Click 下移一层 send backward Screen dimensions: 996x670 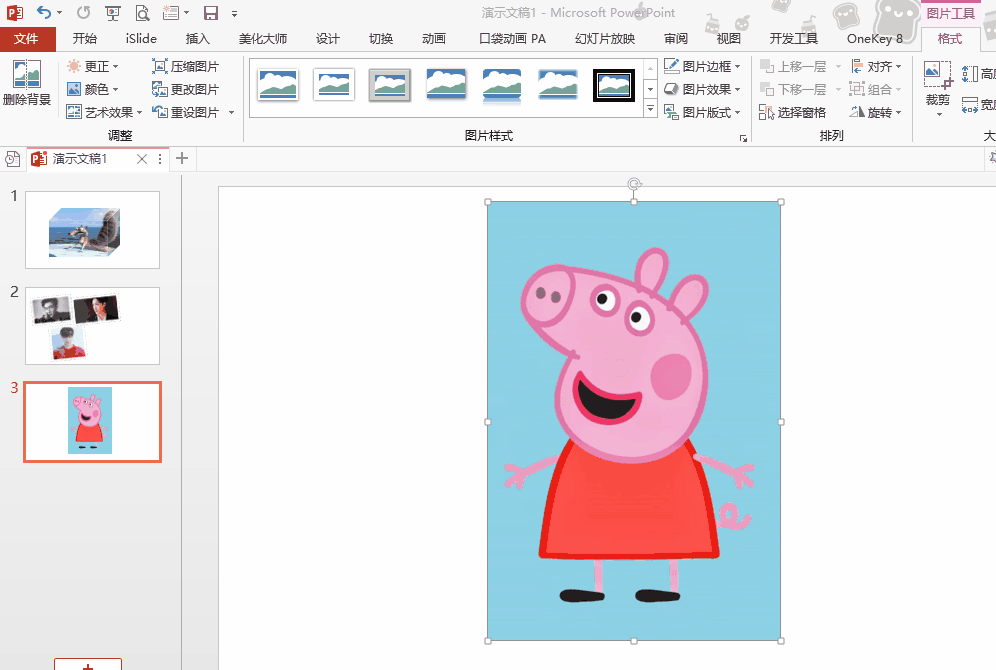point(794,90)
